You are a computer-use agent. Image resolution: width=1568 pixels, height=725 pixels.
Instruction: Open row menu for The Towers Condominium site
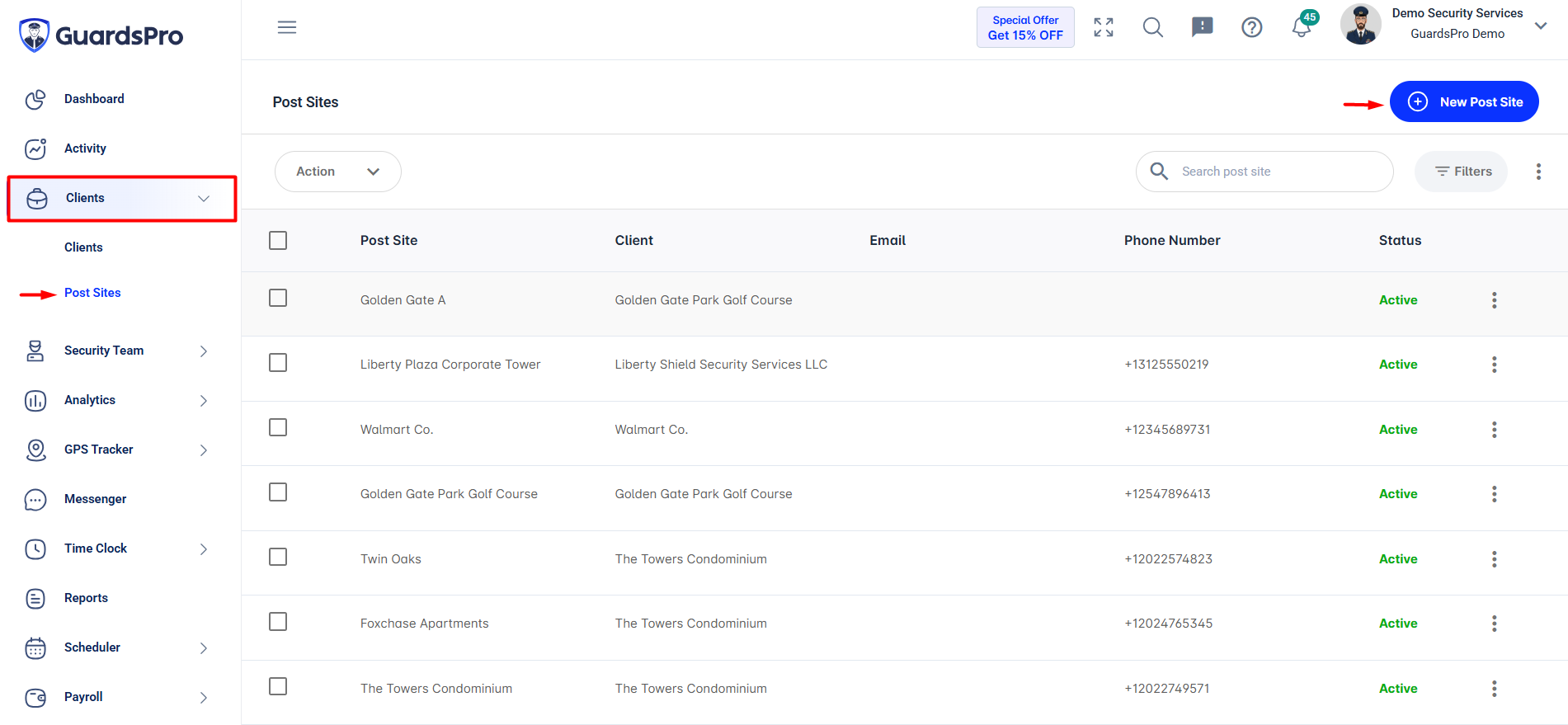(1494, 689)
